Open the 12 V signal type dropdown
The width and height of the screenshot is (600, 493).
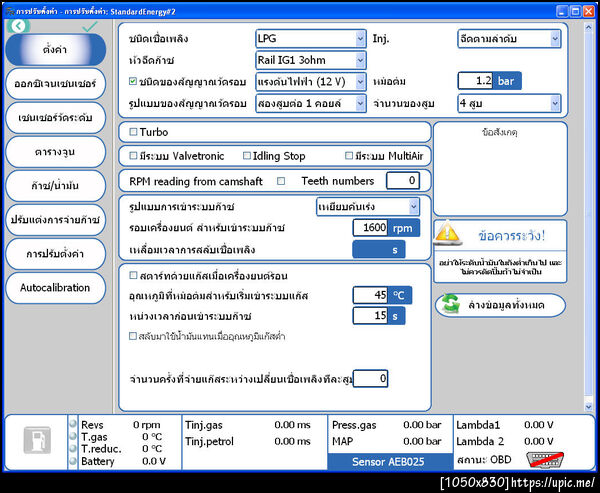(x=311, y=82)
